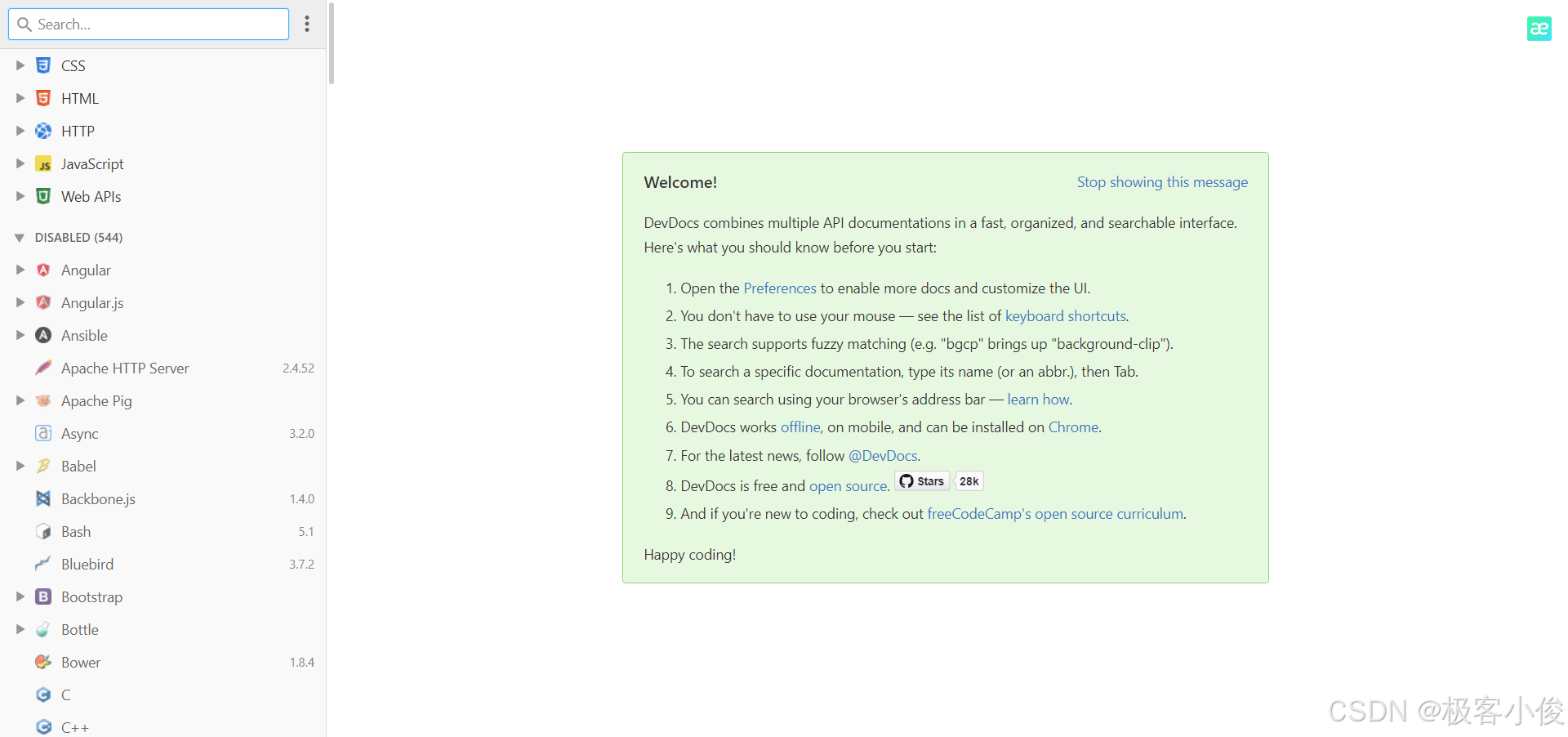Click the 28k stars count

969,481
